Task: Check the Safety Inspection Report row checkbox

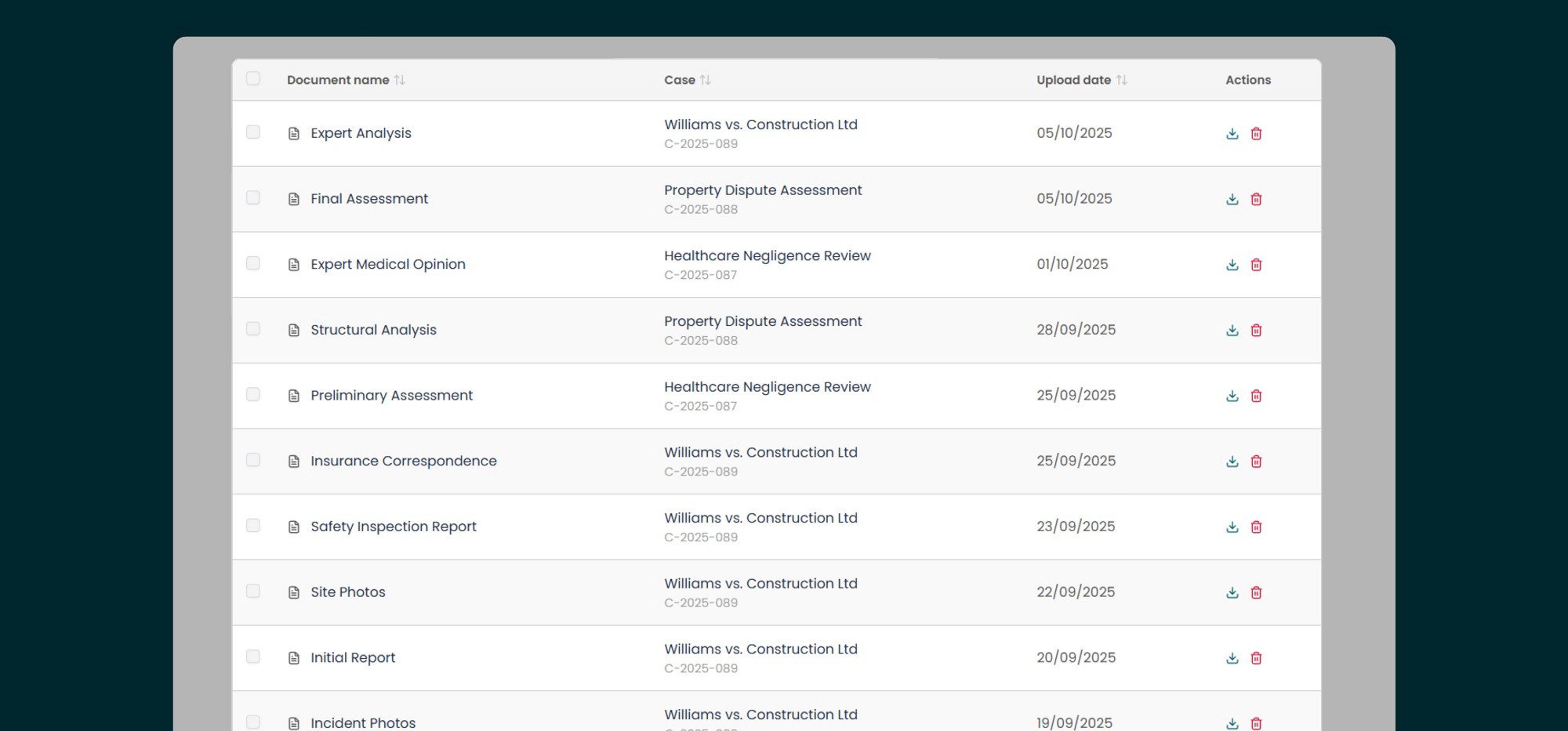Action: [x=252, y=525]
